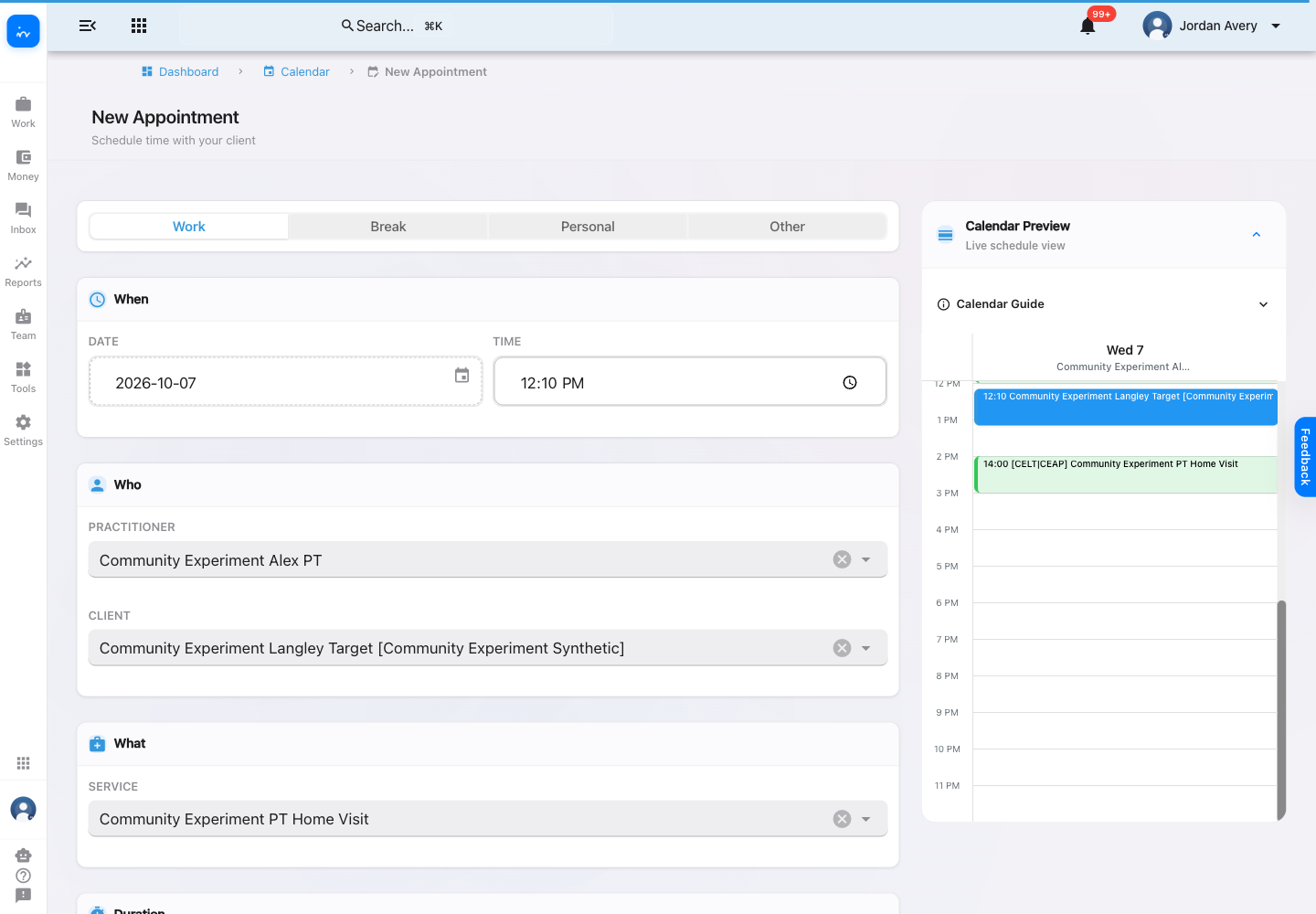The height and width of the screenshot is (914, 1316).
Task: Open the feedback report icon in sidebar
Action: click(x=24, y=896)
